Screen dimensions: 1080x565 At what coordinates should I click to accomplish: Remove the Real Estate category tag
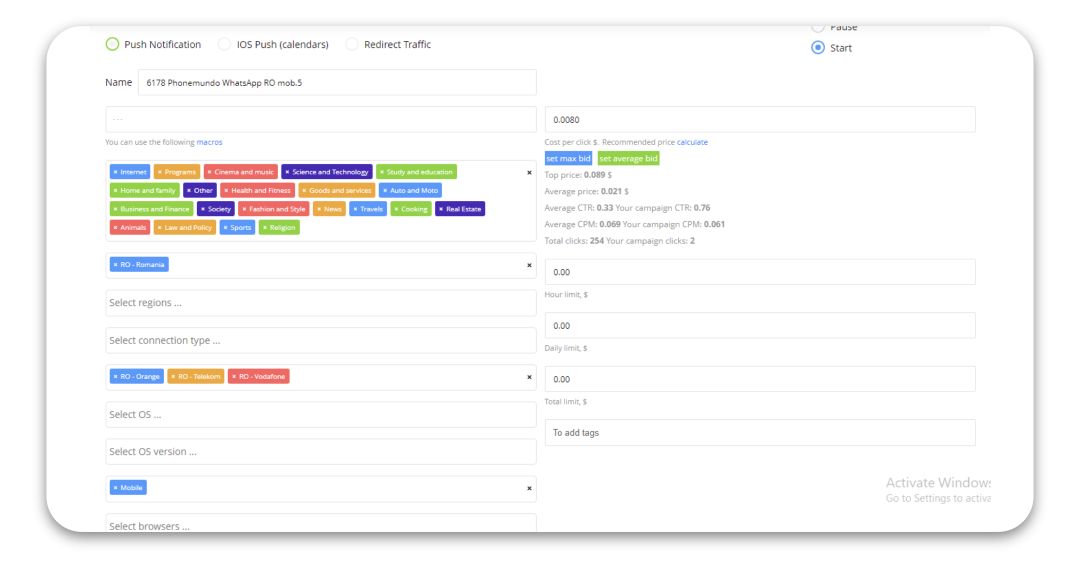point(441,209)
